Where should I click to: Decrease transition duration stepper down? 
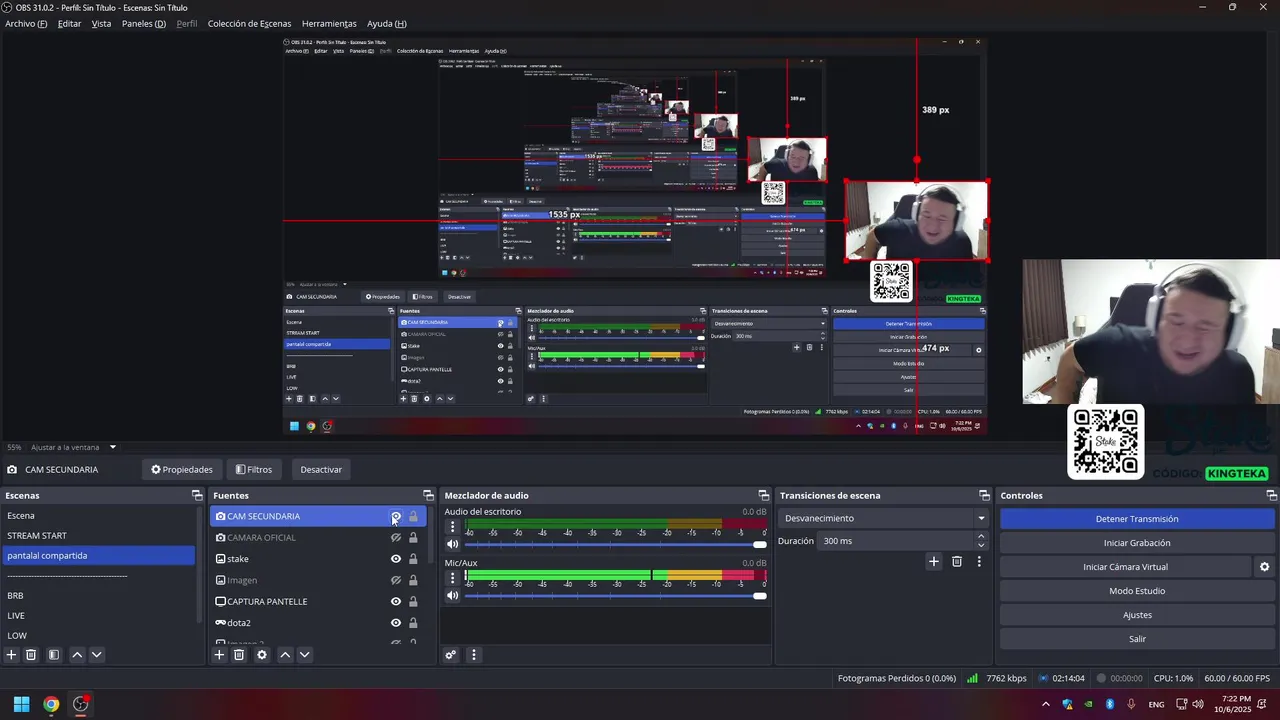click(981, 546)
